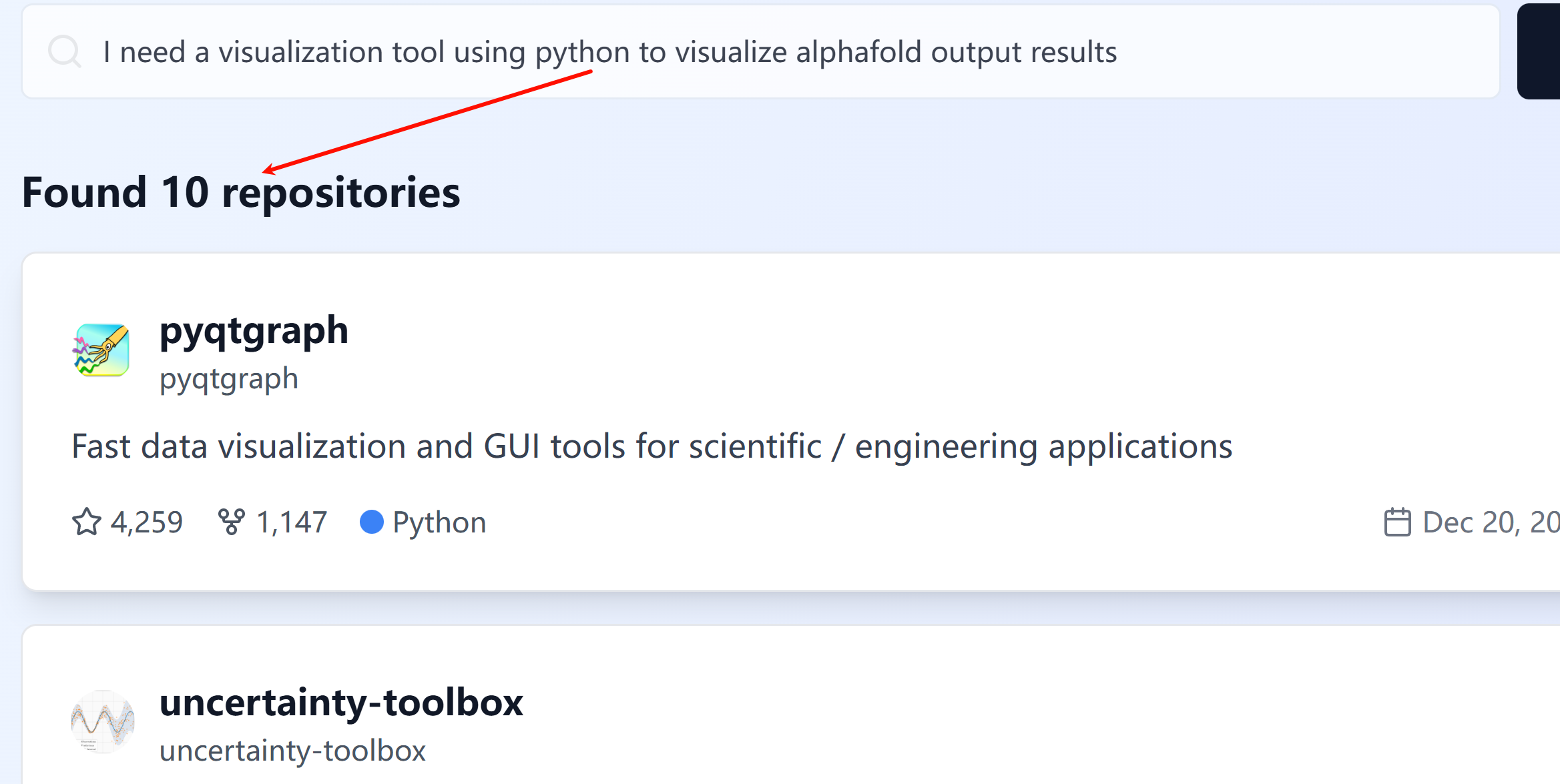Image resolution: width=1560 pixels, height=784 pixels.
Task: Click the star icon on pyqtgraph card
Action: pyautogui.click(x=87, y=522)
